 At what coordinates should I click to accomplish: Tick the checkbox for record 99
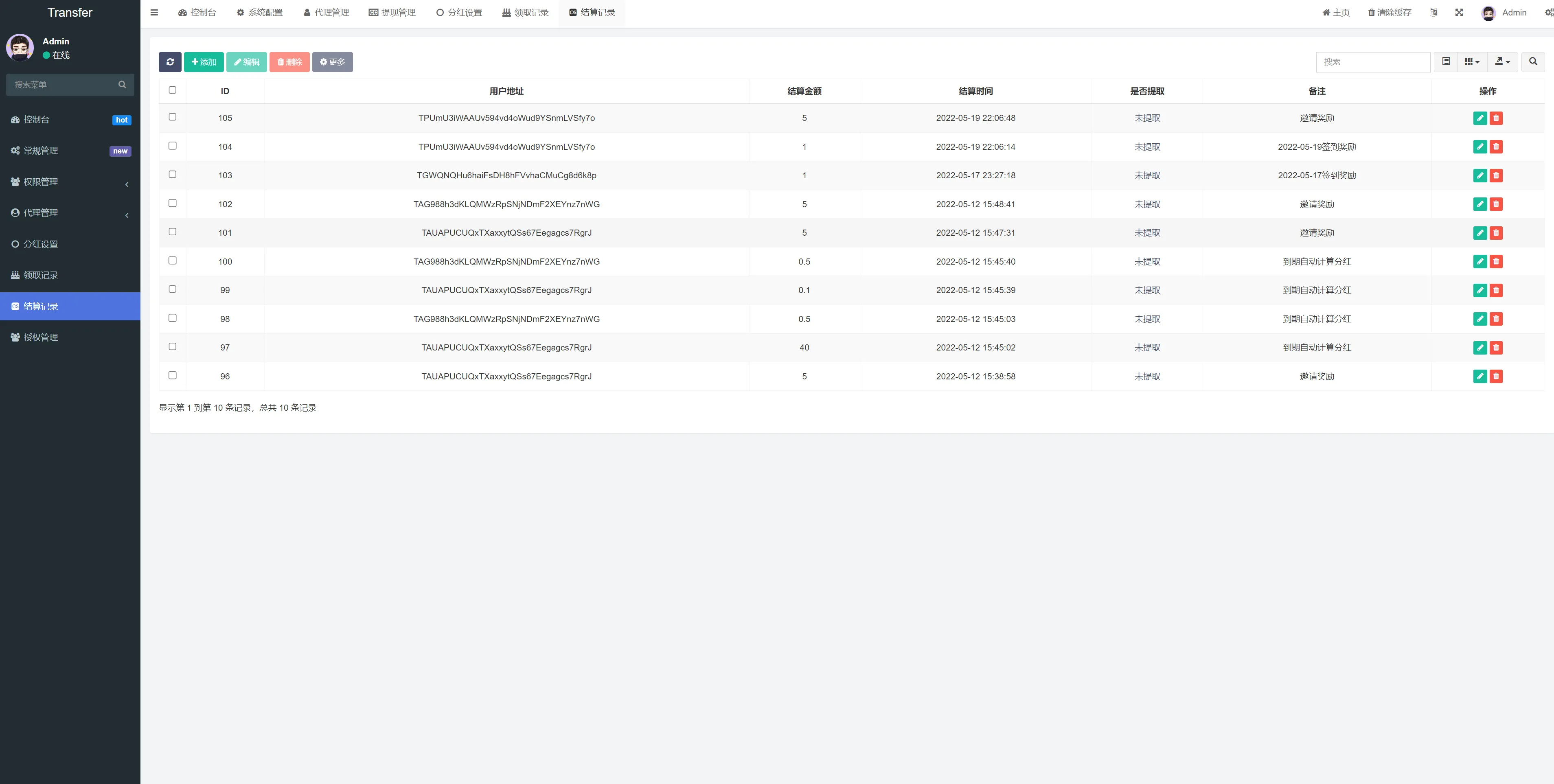[173, 289]
